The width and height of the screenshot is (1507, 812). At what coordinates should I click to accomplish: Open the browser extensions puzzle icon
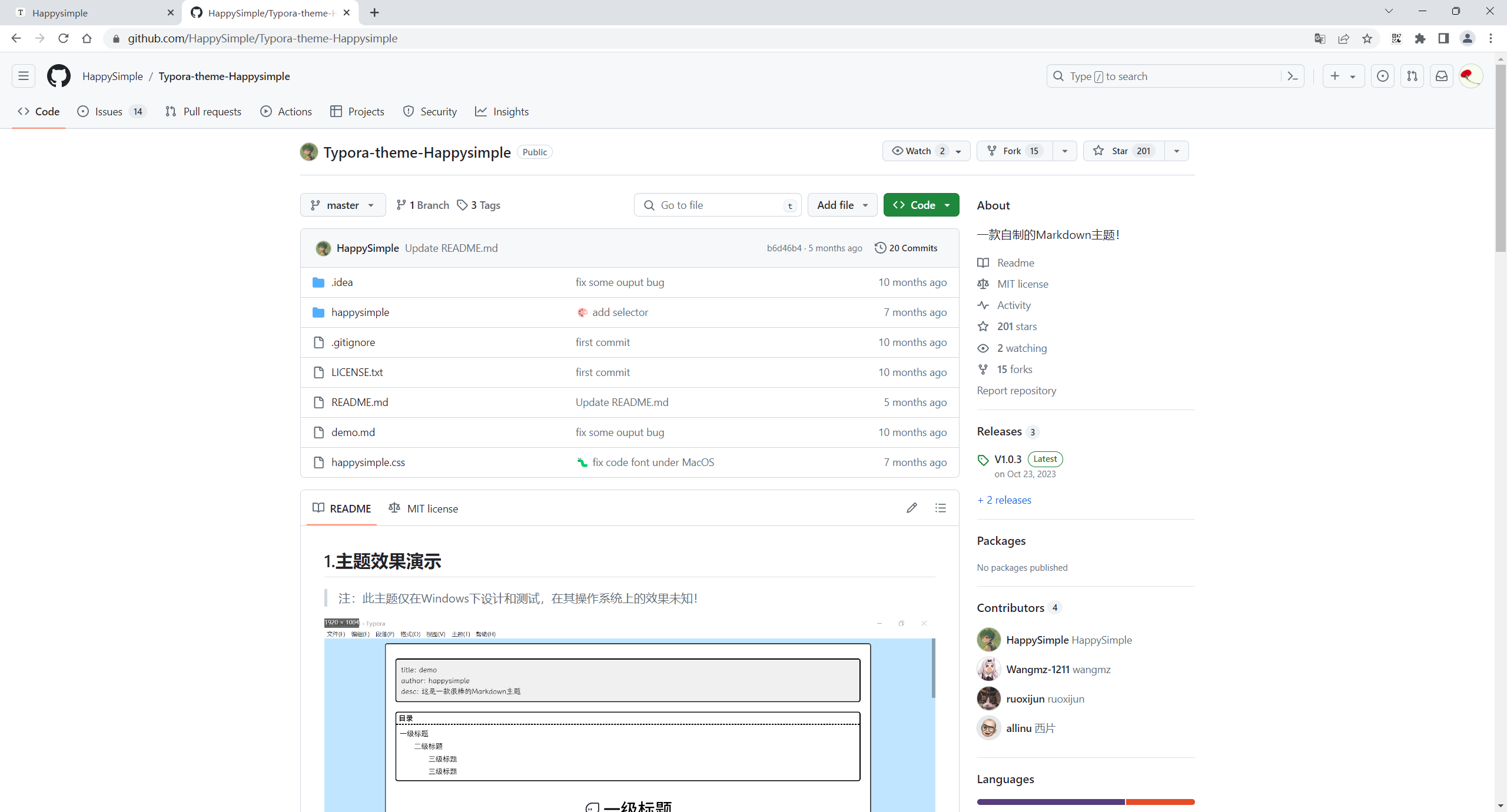pyautogui.click(x=1420, y=38)
